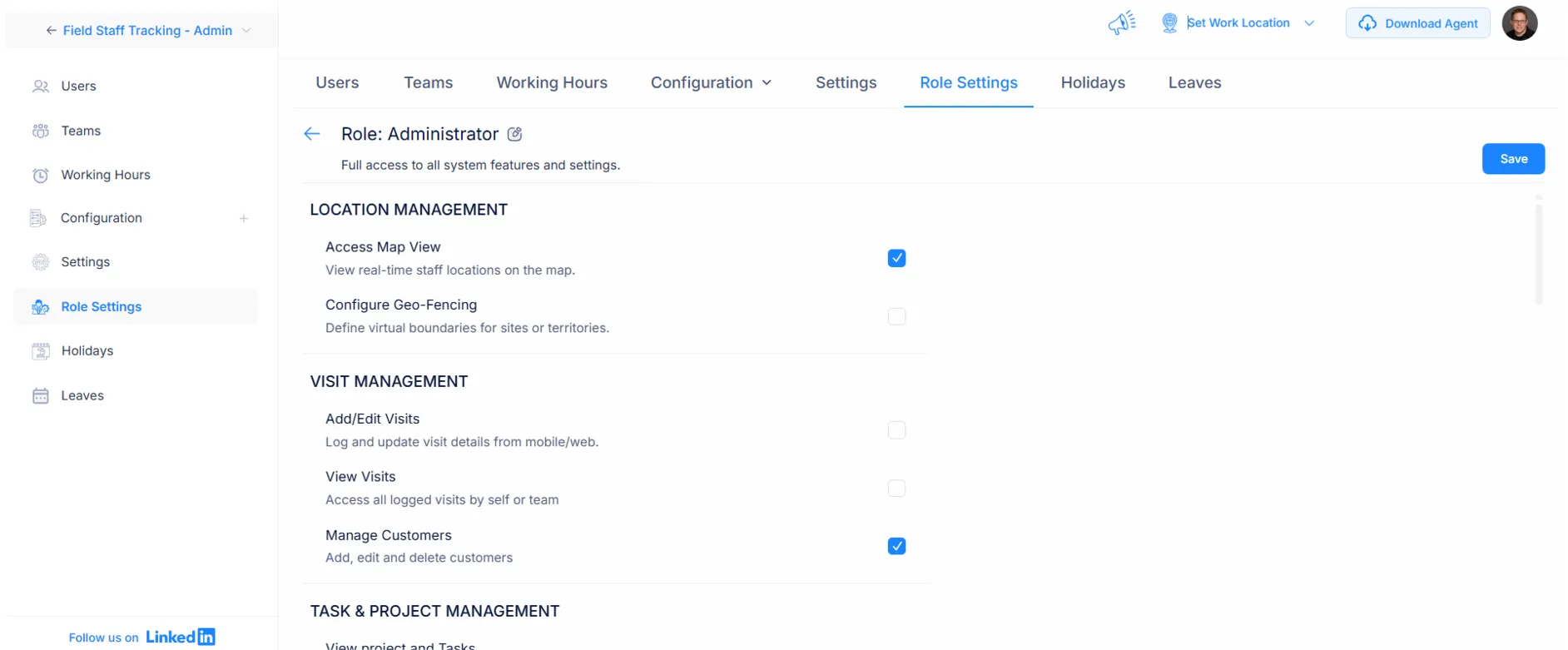1568x650 pixels.
Task: Select the Role Settings tab
Action: 969,83
